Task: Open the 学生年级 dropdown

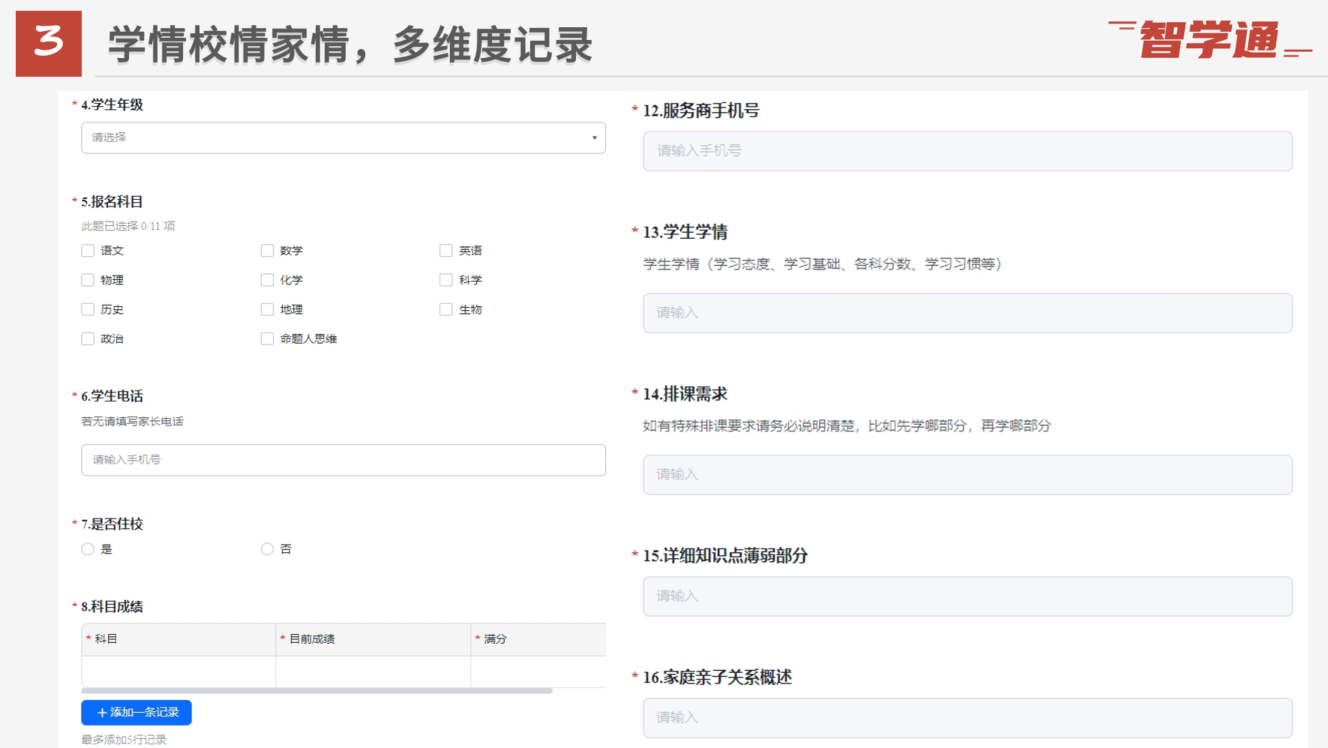Action: point(343,138)
